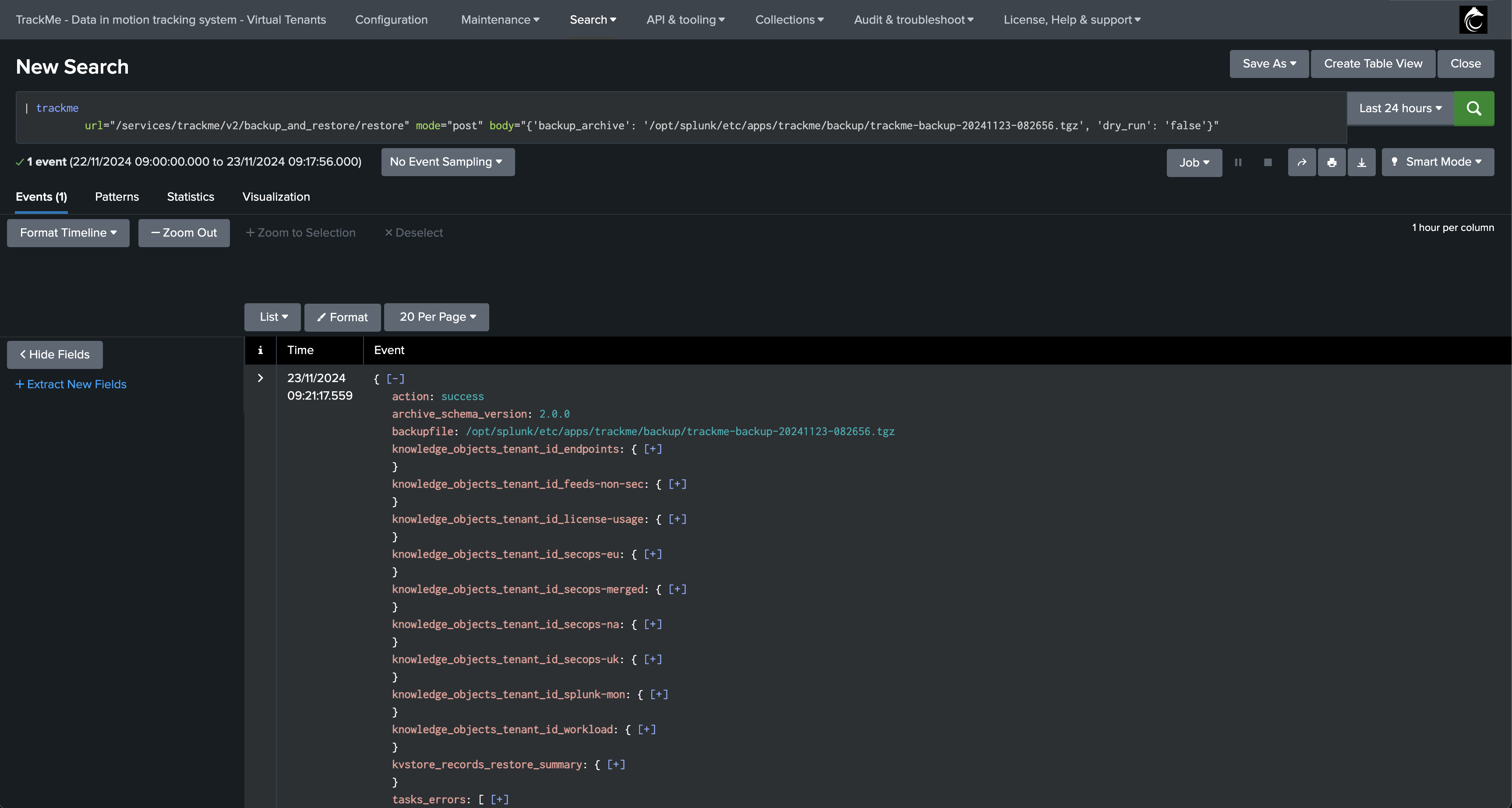1512x808 pixels.
Task: Stop the search job
Action: point(1267,162)
